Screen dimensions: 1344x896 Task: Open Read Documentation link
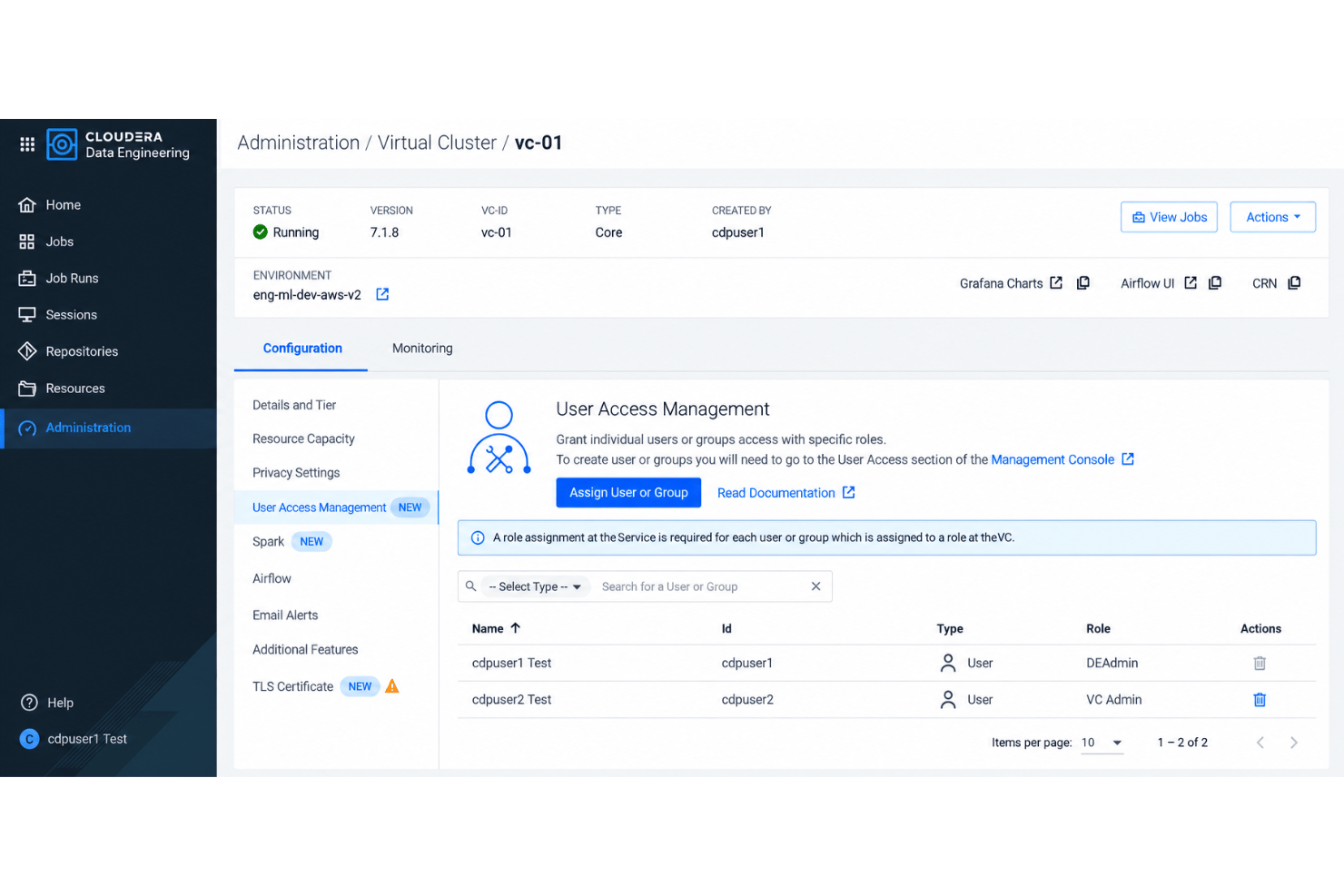(776, 493)
